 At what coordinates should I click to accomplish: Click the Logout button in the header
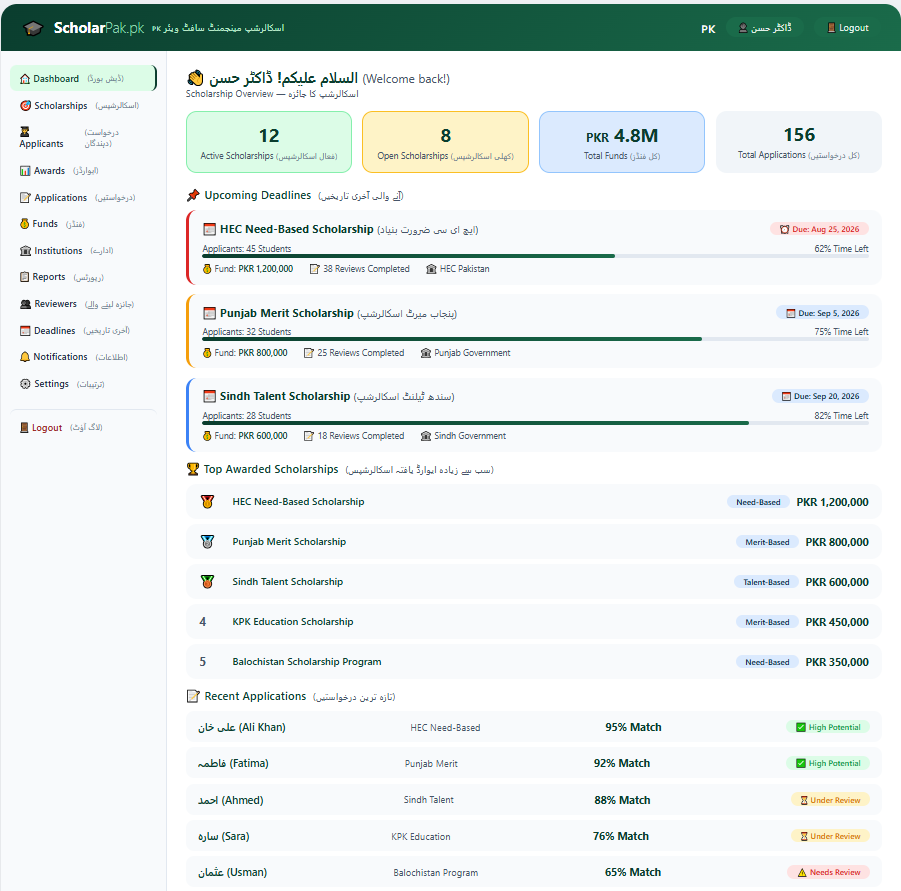point(848,28)
